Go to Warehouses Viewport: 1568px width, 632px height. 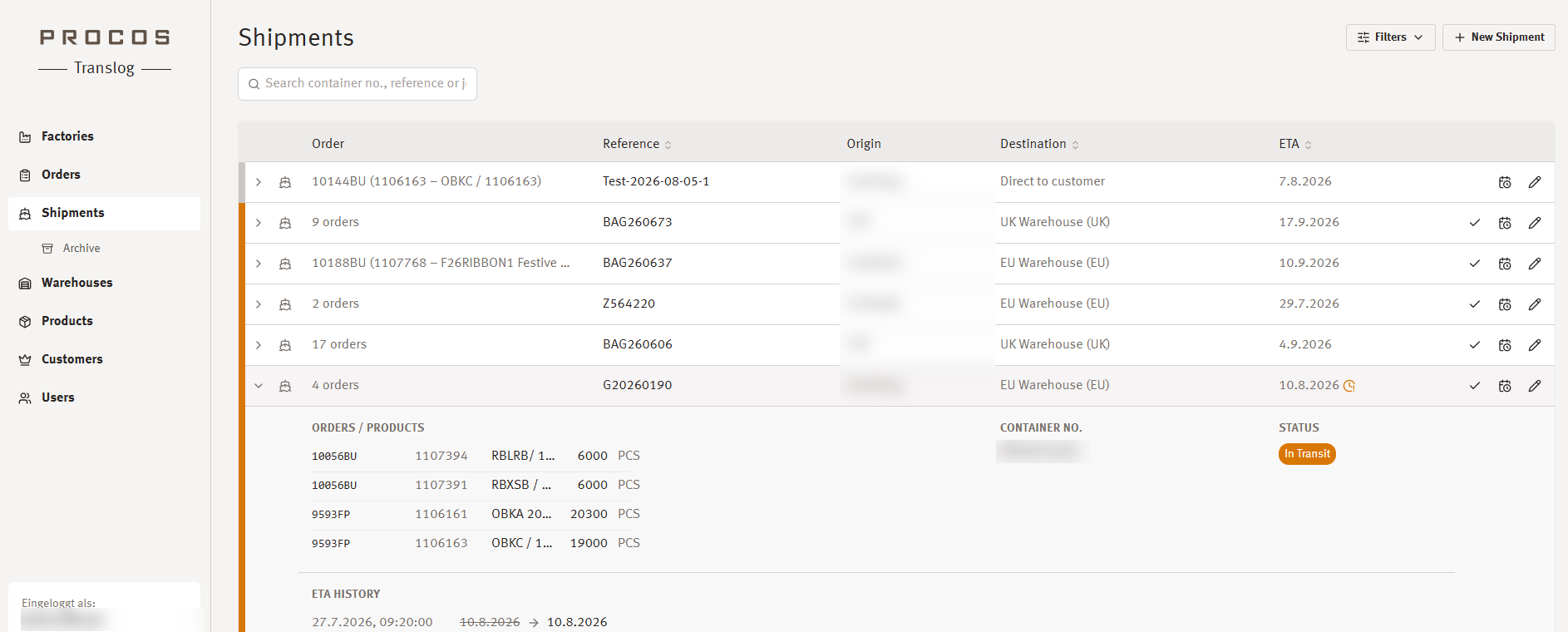point(104,283)
